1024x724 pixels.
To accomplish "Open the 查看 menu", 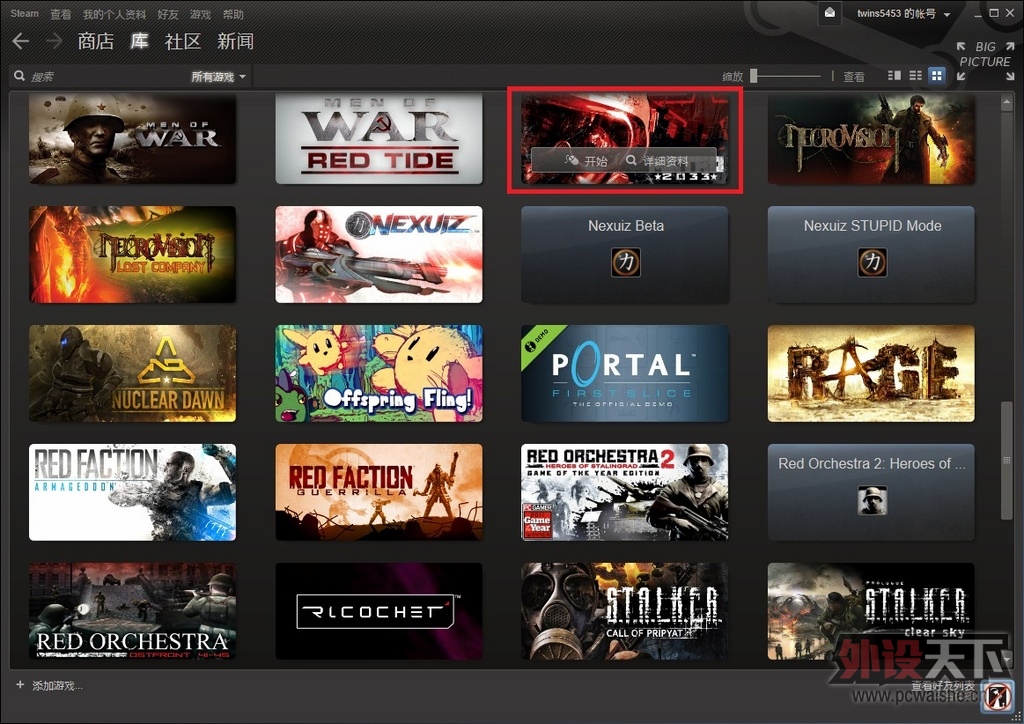I will pyautogui.click(x=61, y=14).
